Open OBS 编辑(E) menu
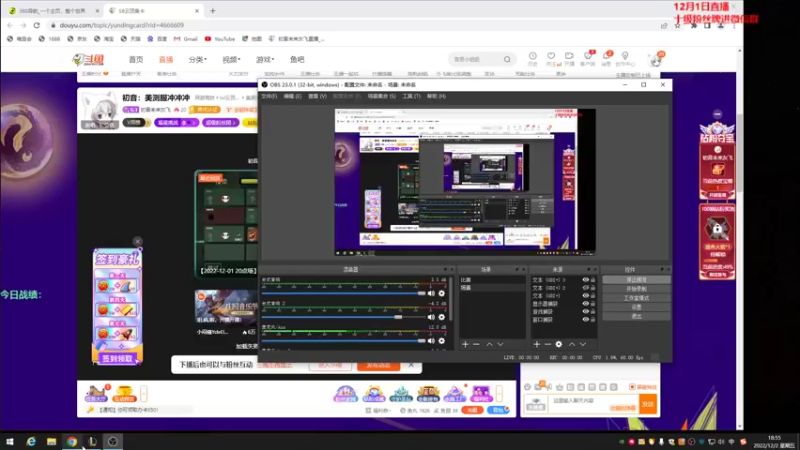800x450 pixels. click(292, 96)
